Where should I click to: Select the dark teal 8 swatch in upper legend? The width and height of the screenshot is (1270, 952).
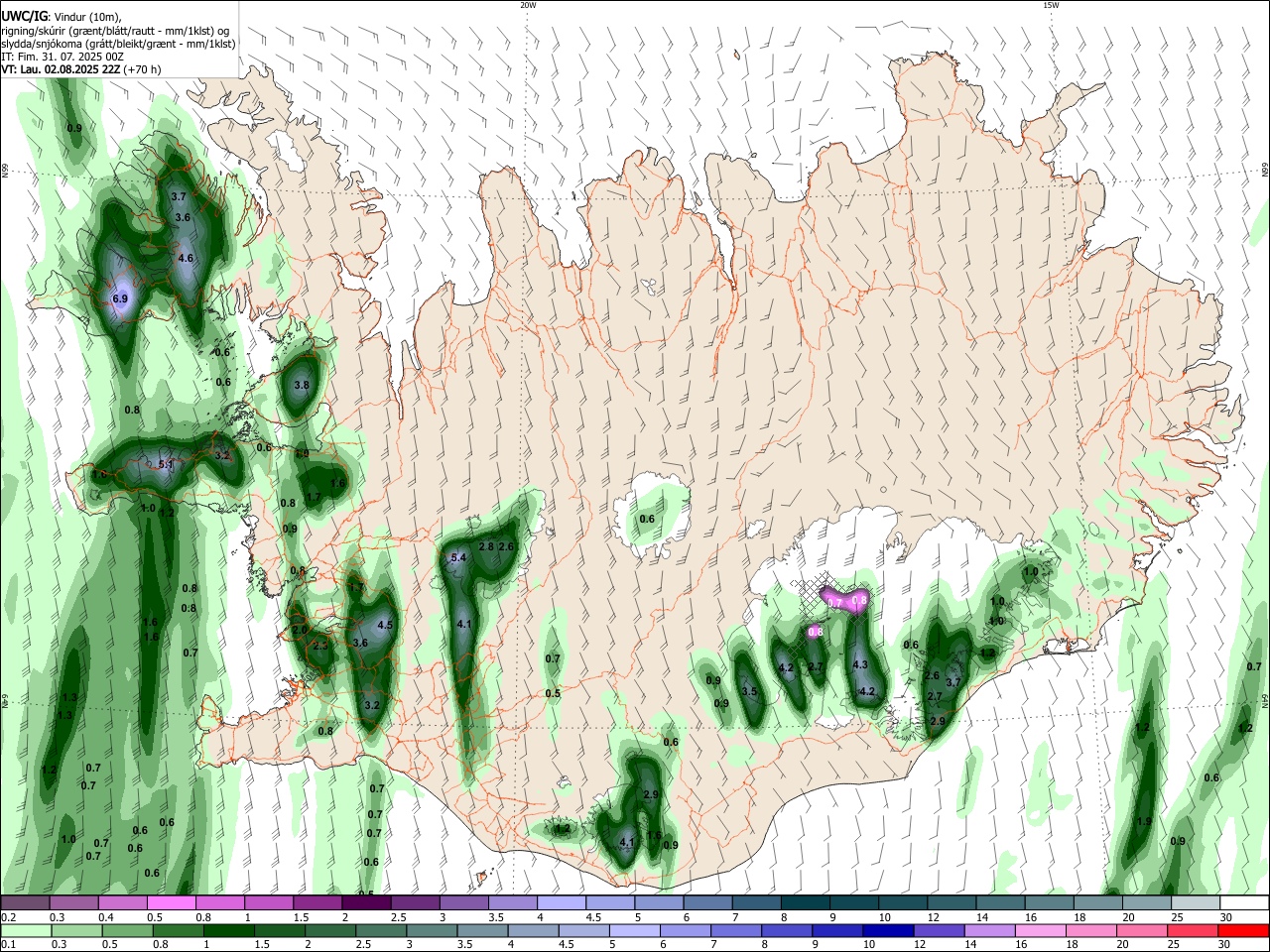pyautogui.click(x=806, y=903)
